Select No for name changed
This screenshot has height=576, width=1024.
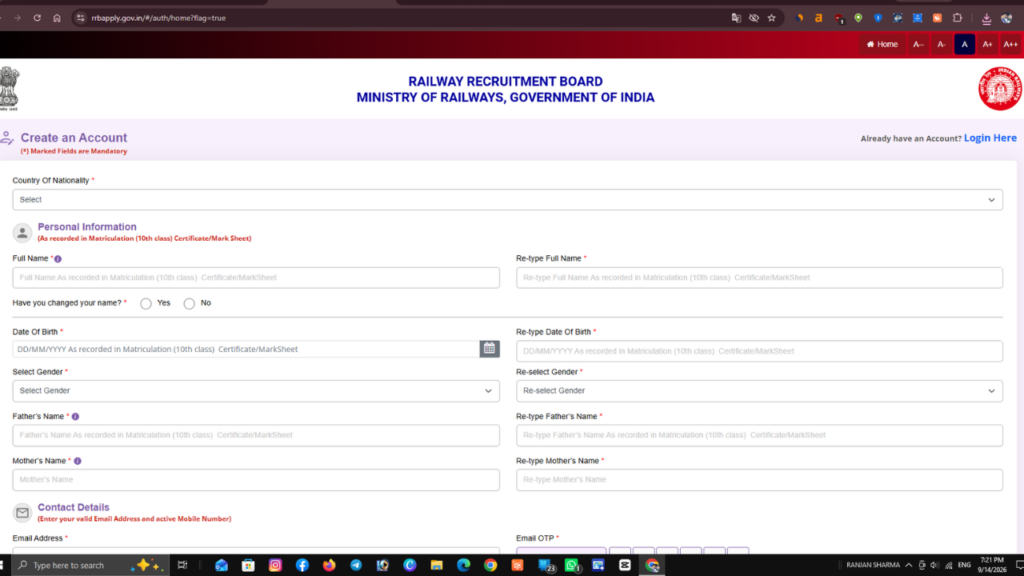point(189,304)
